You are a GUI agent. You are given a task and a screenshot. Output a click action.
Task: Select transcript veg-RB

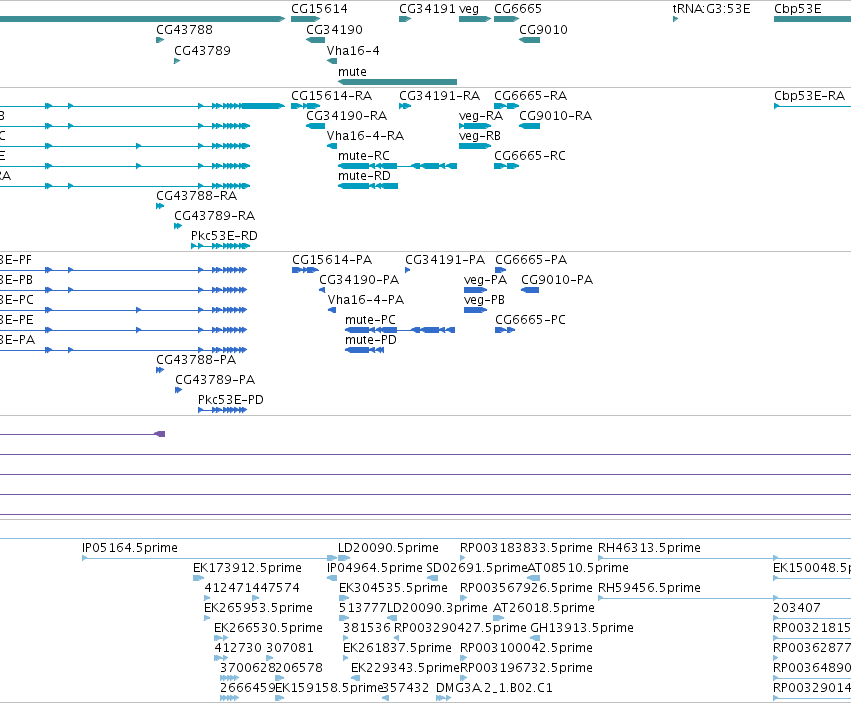(480, 136)
